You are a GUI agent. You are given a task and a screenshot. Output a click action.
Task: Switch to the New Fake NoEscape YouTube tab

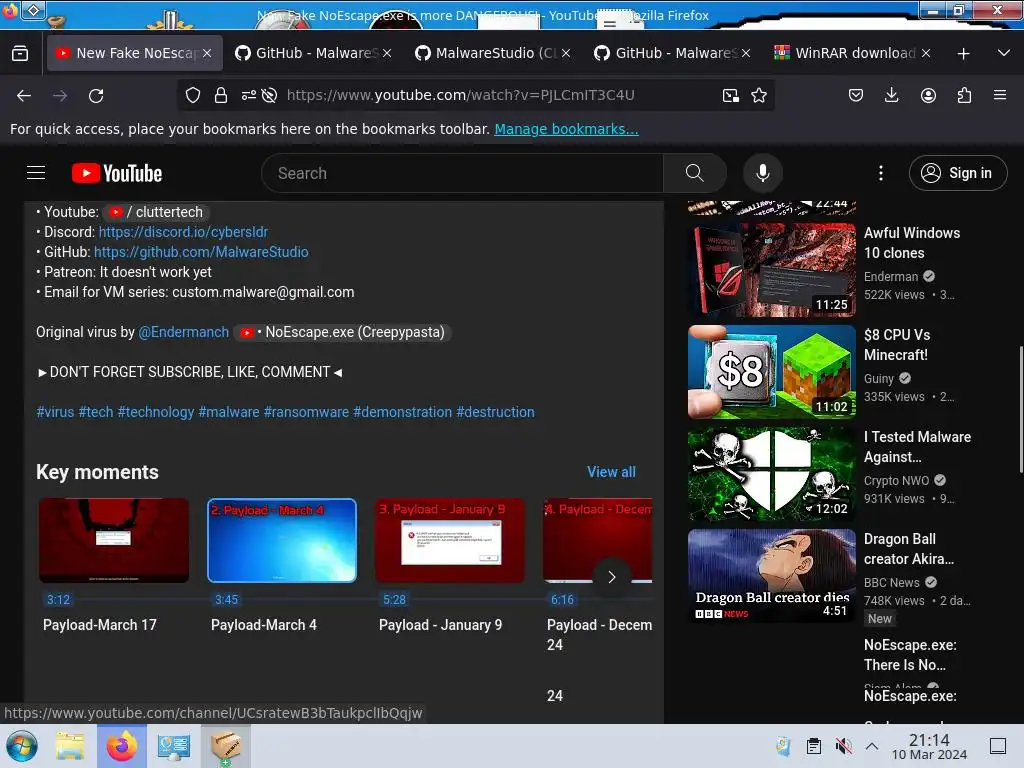coord(133,54)
